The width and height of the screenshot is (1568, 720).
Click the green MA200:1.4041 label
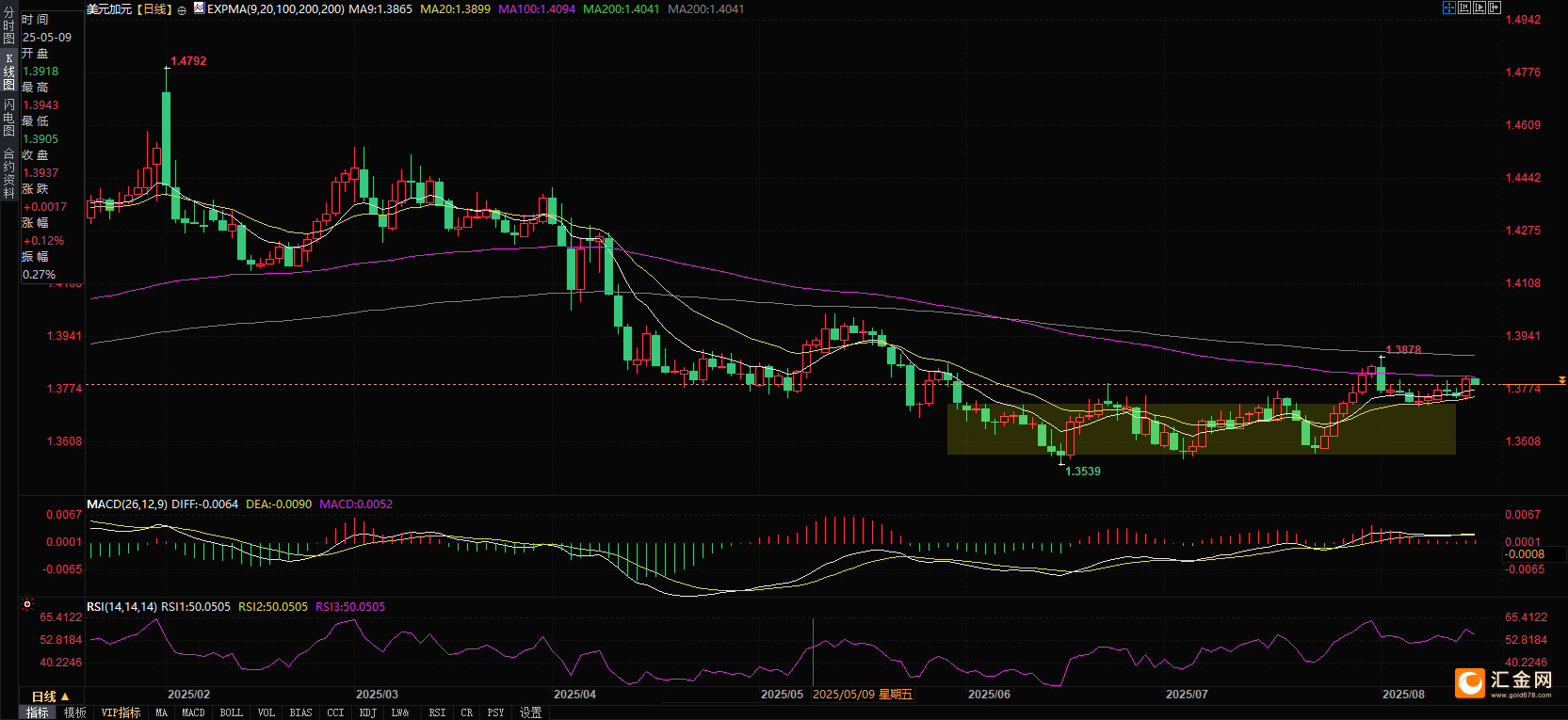coord(622,8)
